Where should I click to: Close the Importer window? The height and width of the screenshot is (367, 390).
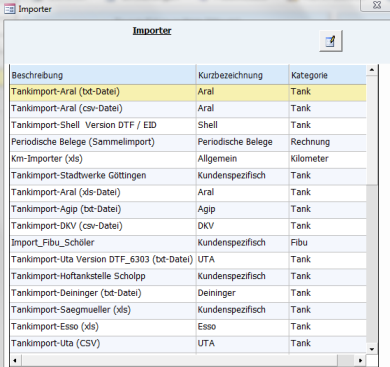(377, 5)
